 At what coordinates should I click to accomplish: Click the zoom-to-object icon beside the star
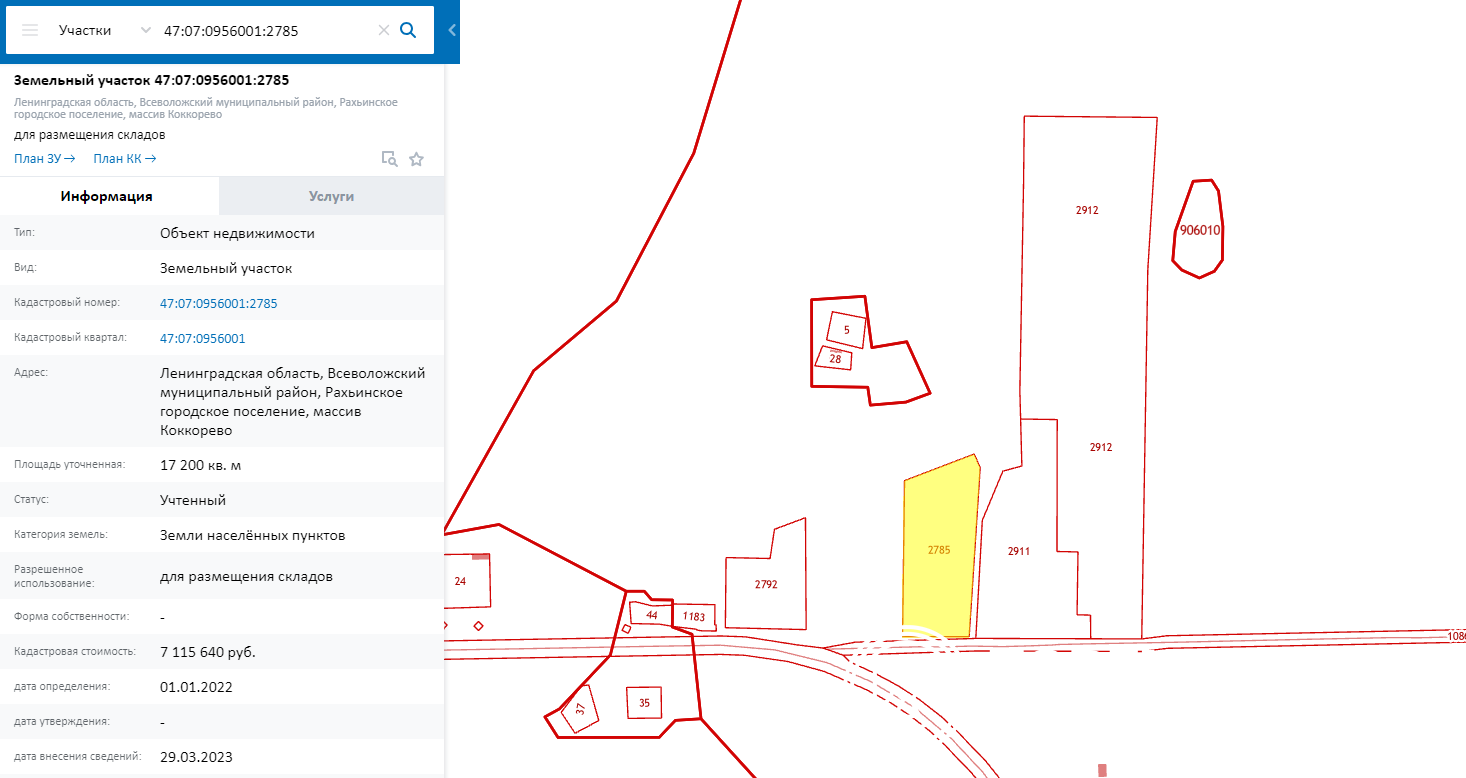click(389, 159)
